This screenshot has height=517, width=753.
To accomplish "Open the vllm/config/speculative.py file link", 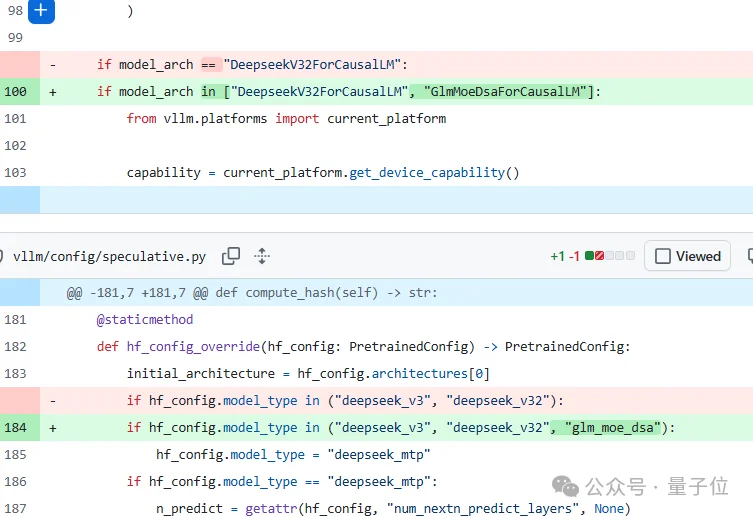I will (109, 256).
